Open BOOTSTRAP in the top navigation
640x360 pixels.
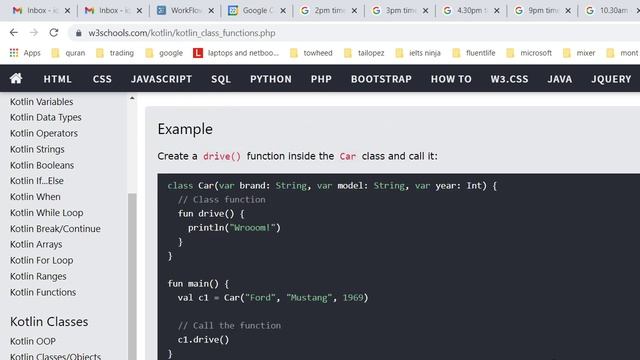coord(381,79)
